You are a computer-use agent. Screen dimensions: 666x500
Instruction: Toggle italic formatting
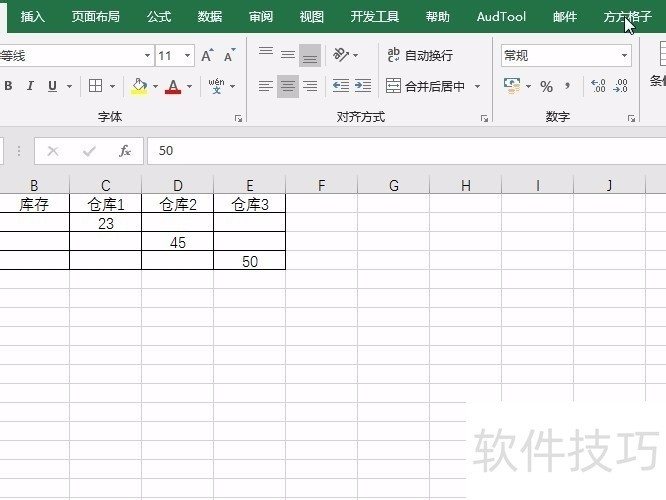(30, 86)
